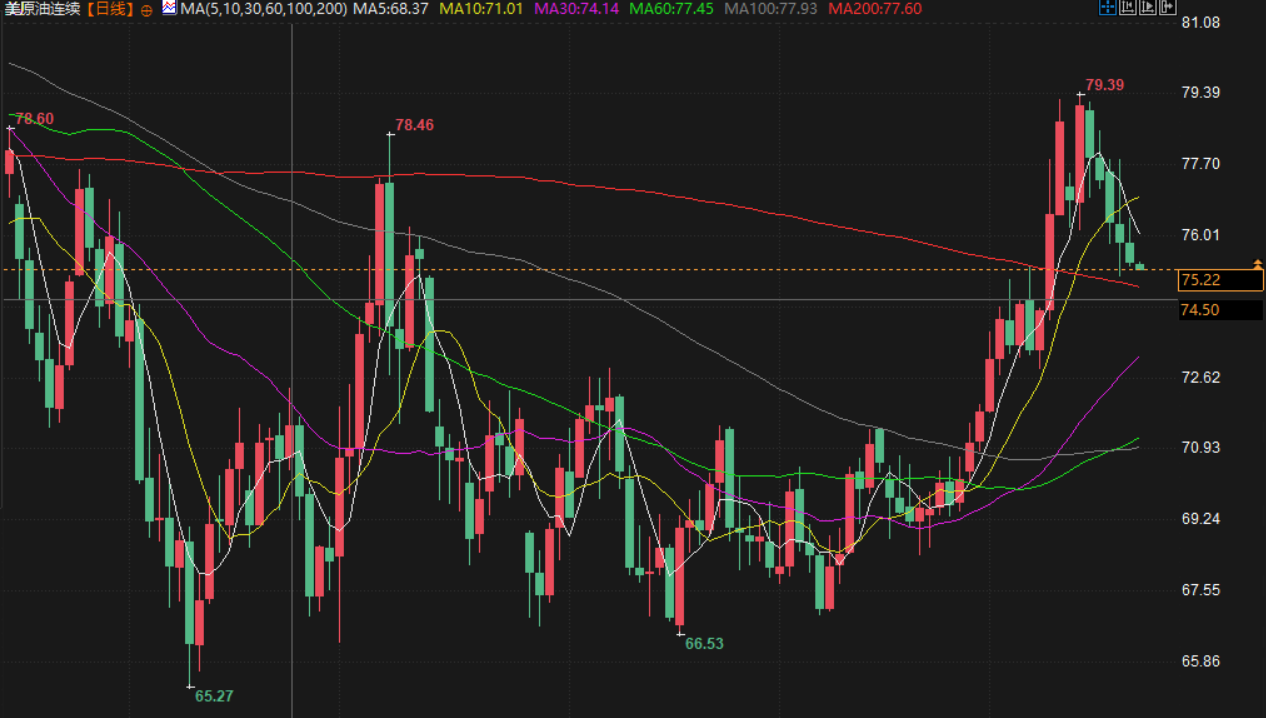Click the small orange marker above 75.22
Viewport: 1266px width, 718px height.
click(1258, 264)
